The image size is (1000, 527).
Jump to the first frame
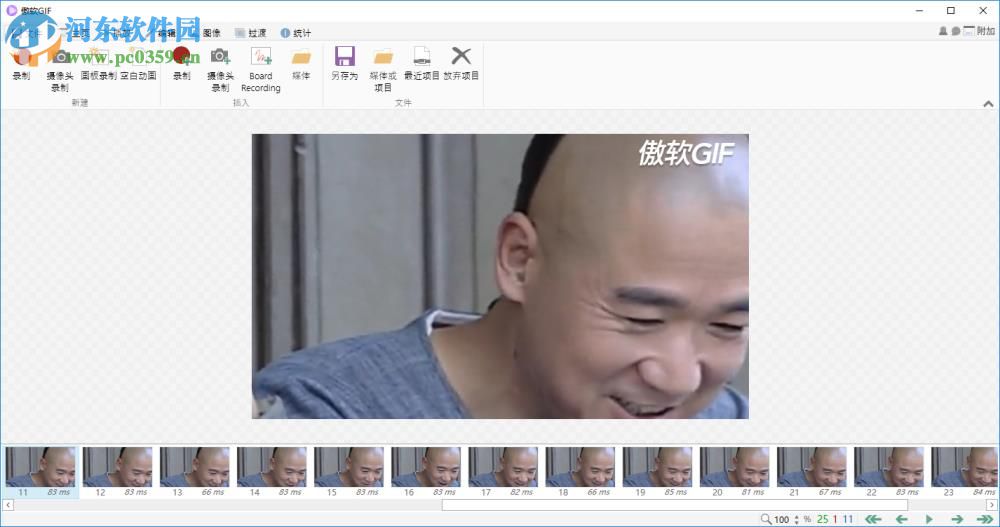coord(873,519)
